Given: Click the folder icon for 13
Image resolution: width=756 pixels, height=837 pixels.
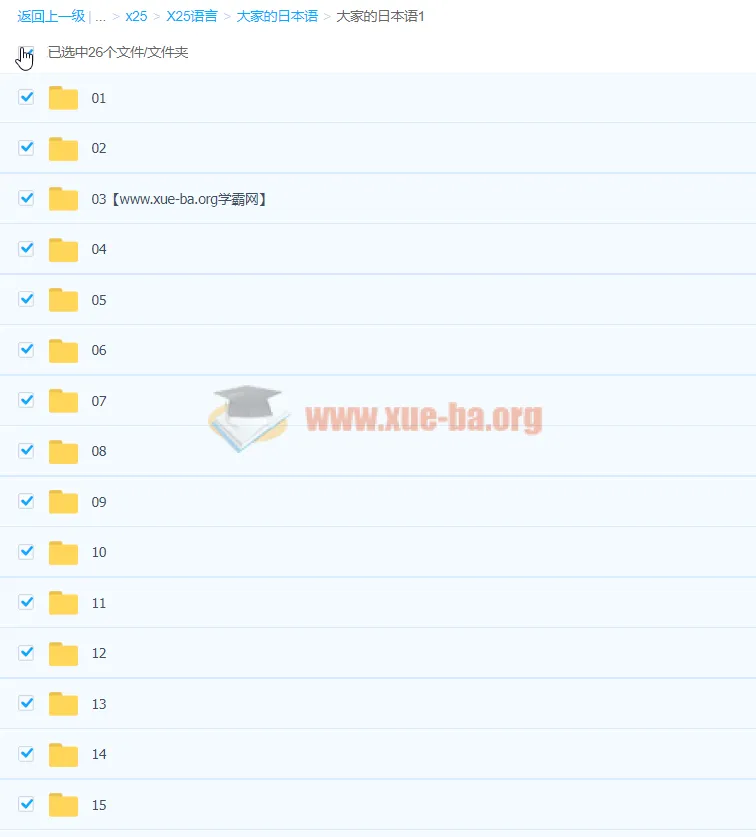Looking at the screenshot, I should click(63, 704).
